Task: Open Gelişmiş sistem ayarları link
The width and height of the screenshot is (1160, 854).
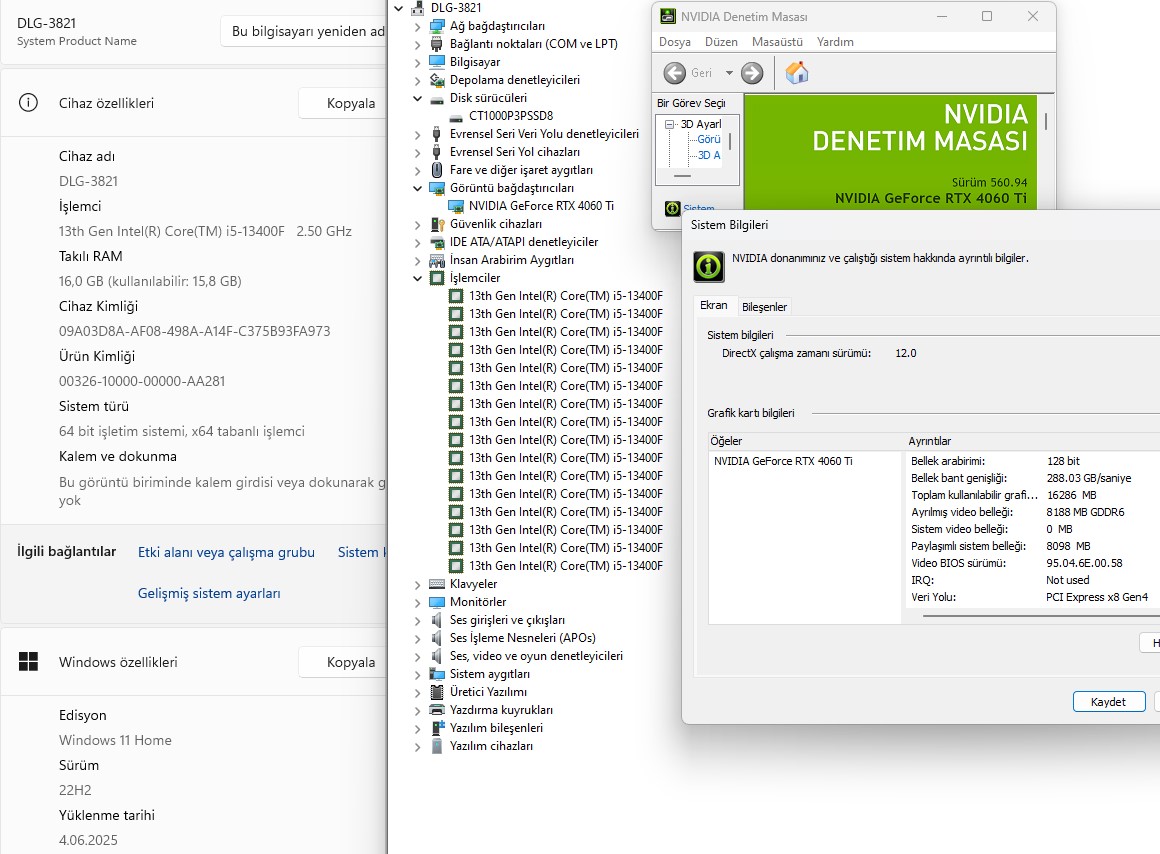Action: pos(209,594)
